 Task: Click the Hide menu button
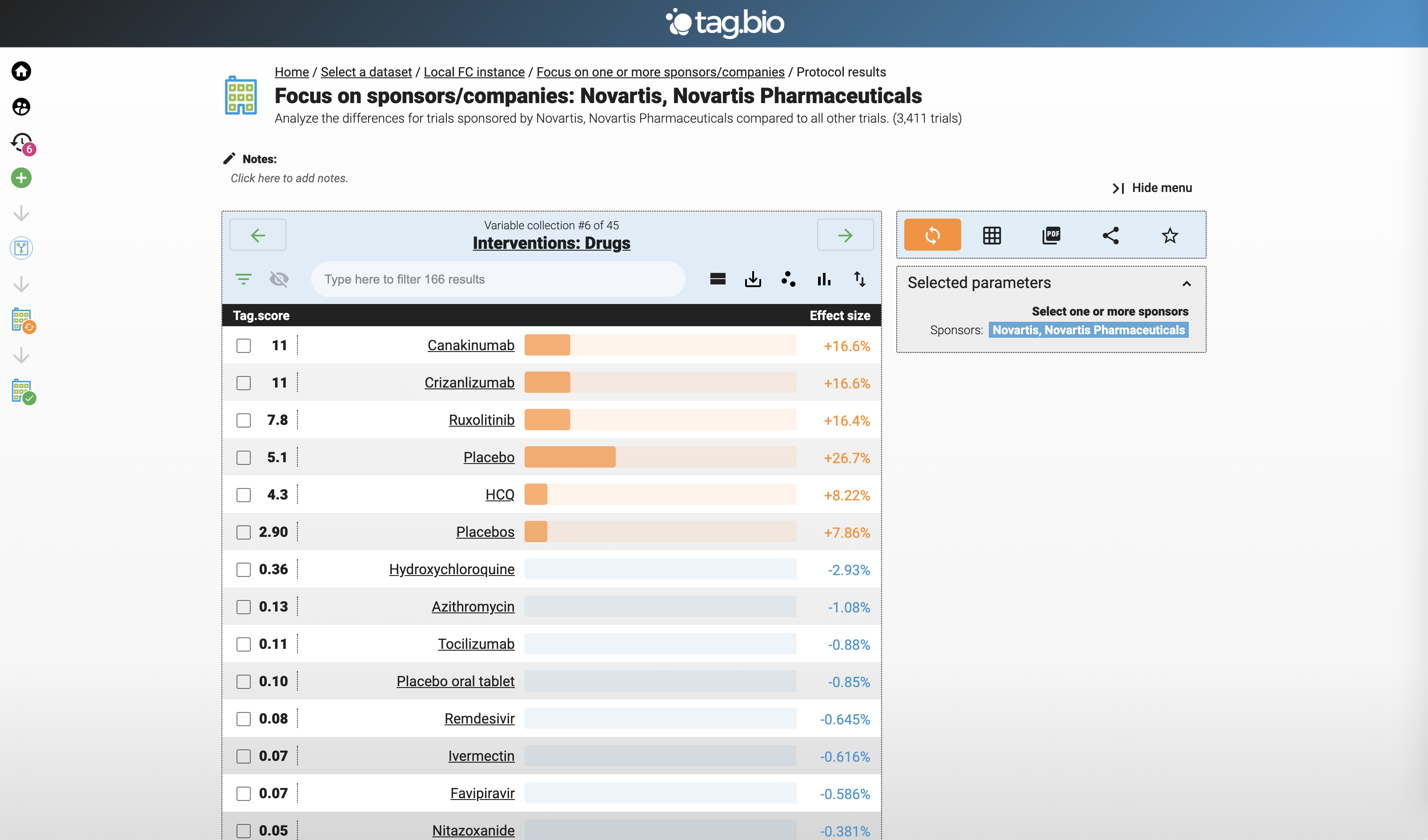[1152, 188]
